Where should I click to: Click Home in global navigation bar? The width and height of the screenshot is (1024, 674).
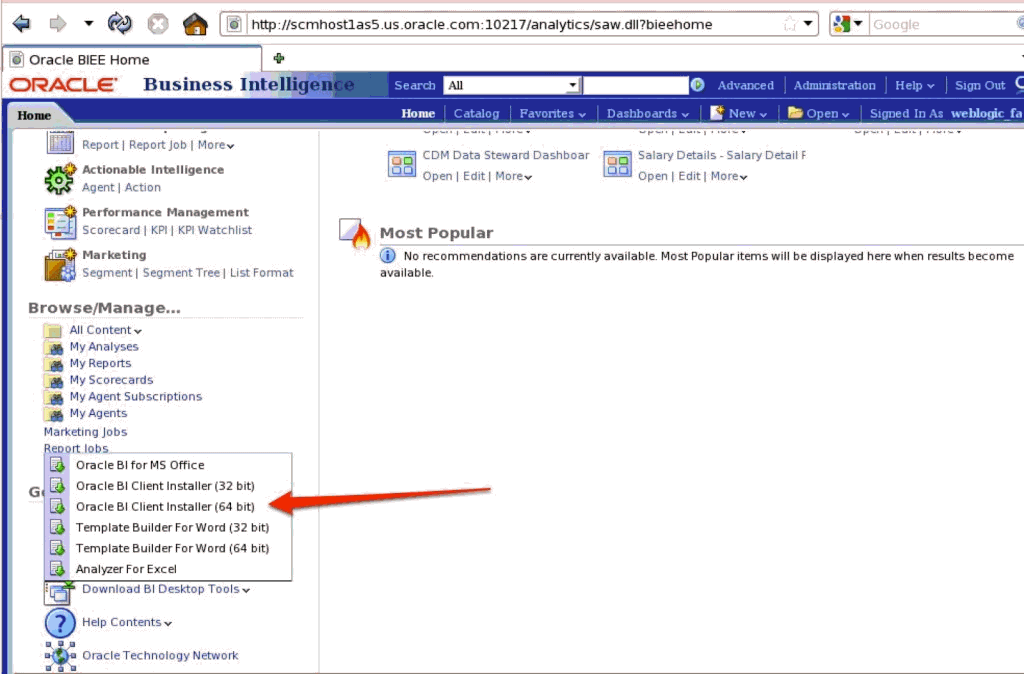click(x=418, y=114)
